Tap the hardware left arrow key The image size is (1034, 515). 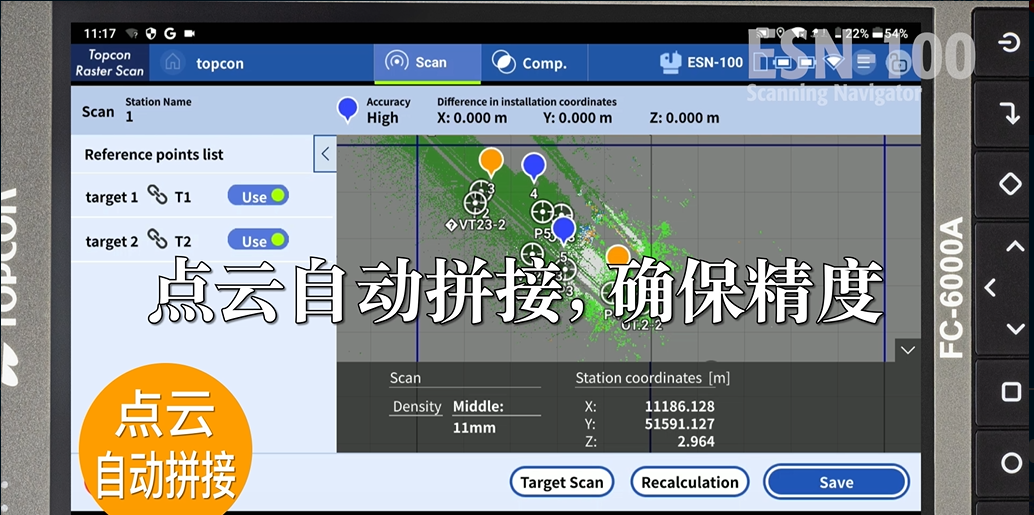pyautogui.click(x=990, y=288)
